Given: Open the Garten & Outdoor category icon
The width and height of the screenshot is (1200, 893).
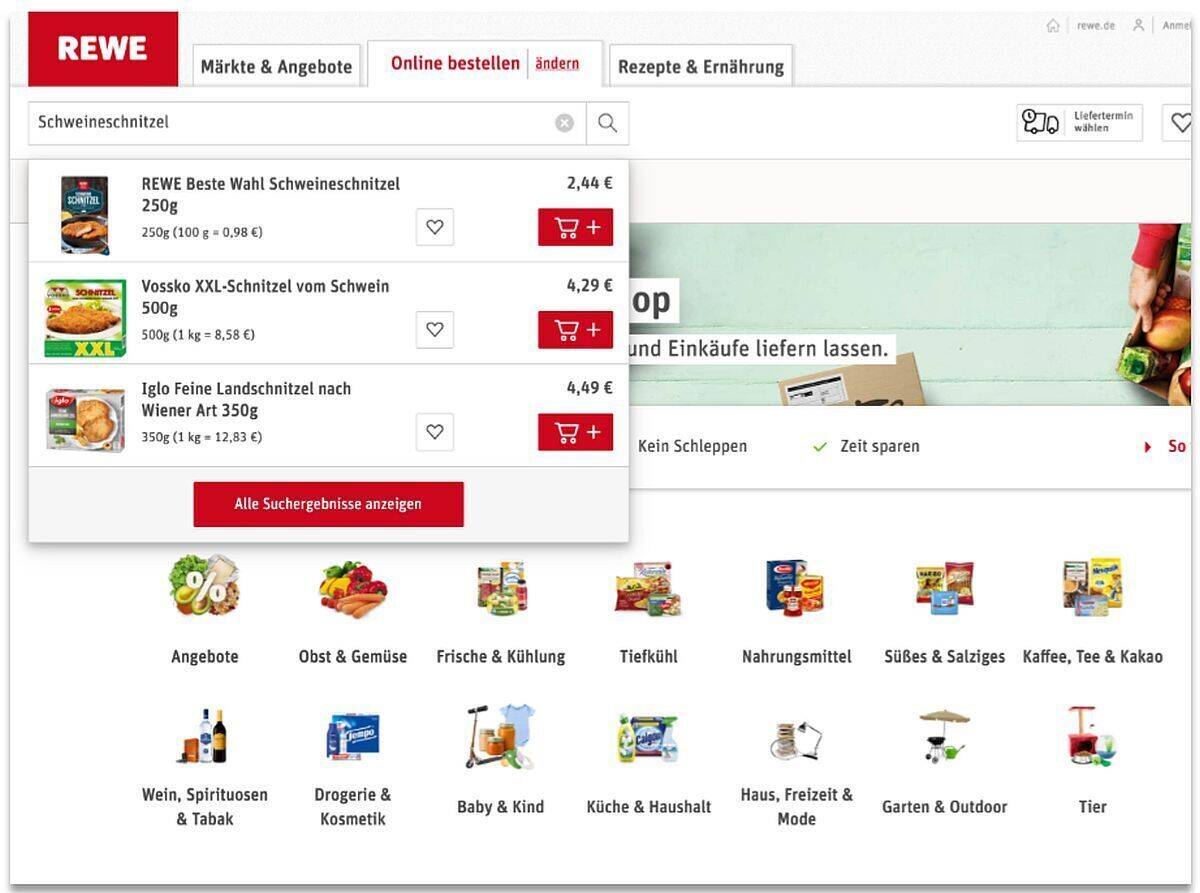Looking at the screenshot, I should [x=944, y=736].
